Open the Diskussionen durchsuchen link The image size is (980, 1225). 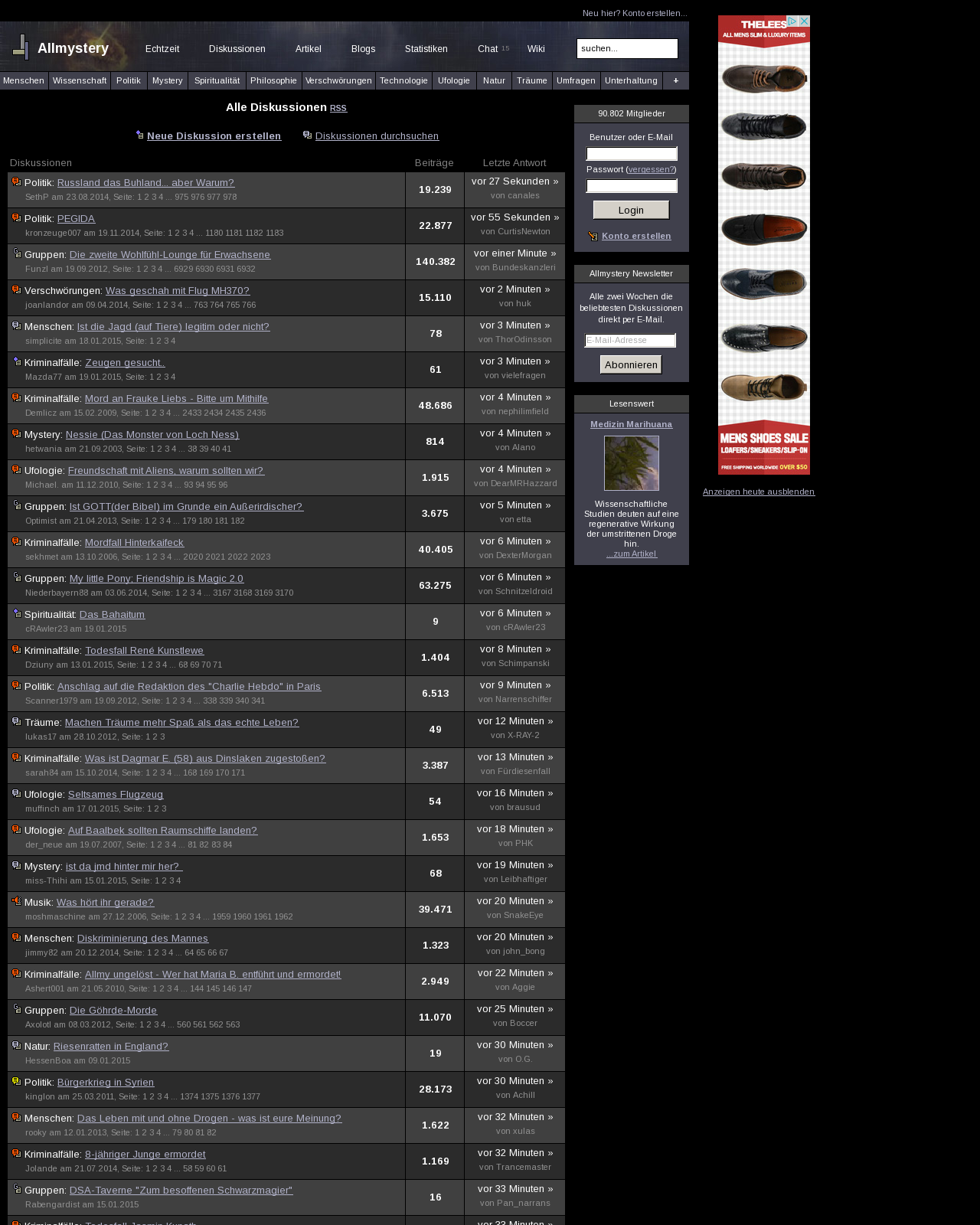[x=377, y=136]
